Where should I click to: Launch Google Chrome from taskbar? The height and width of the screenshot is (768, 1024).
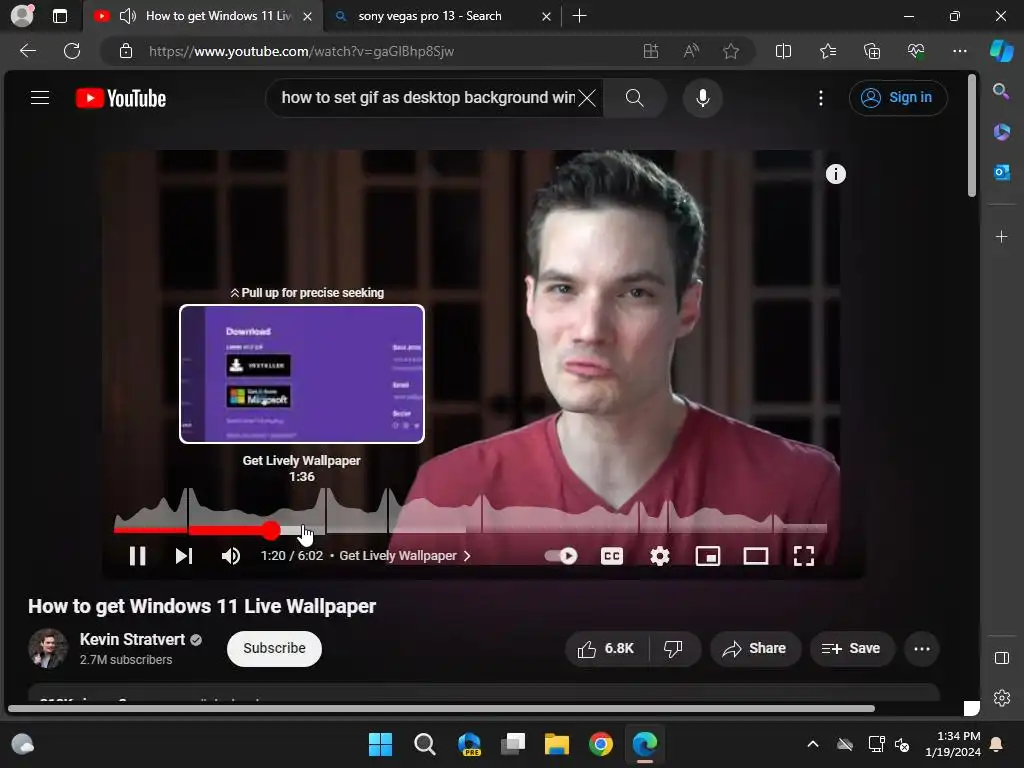click(x=601, y=744)
